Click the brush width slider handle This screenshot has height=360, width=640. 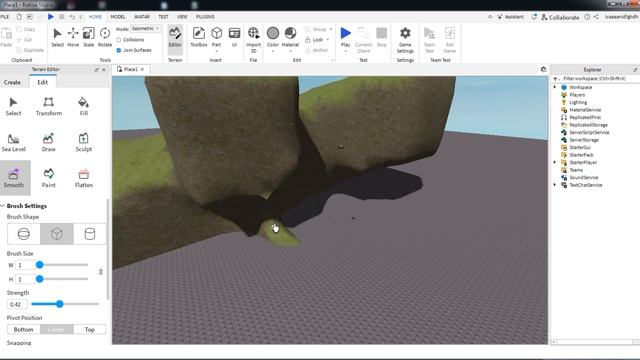tap(40, 265)
